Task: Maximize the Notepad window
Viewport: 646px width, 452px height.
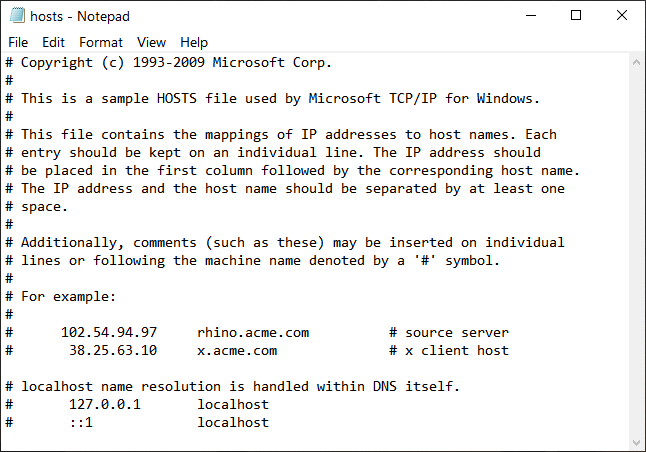Action: point(576,16)
